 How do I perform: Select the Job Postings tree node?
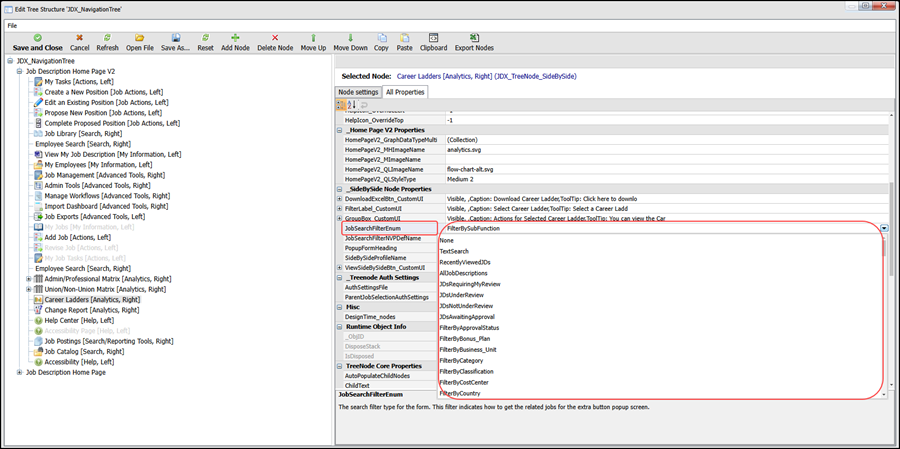108,341
